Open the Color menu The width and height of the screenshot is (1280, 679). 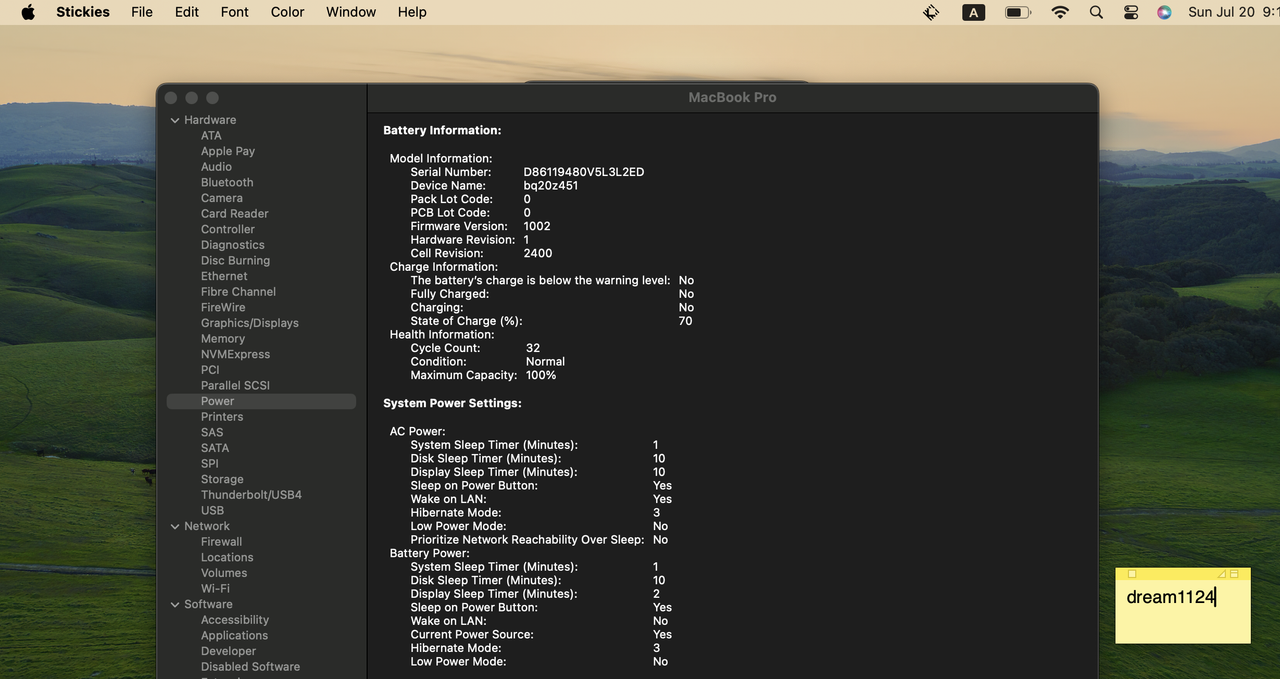tap(288, 12)
